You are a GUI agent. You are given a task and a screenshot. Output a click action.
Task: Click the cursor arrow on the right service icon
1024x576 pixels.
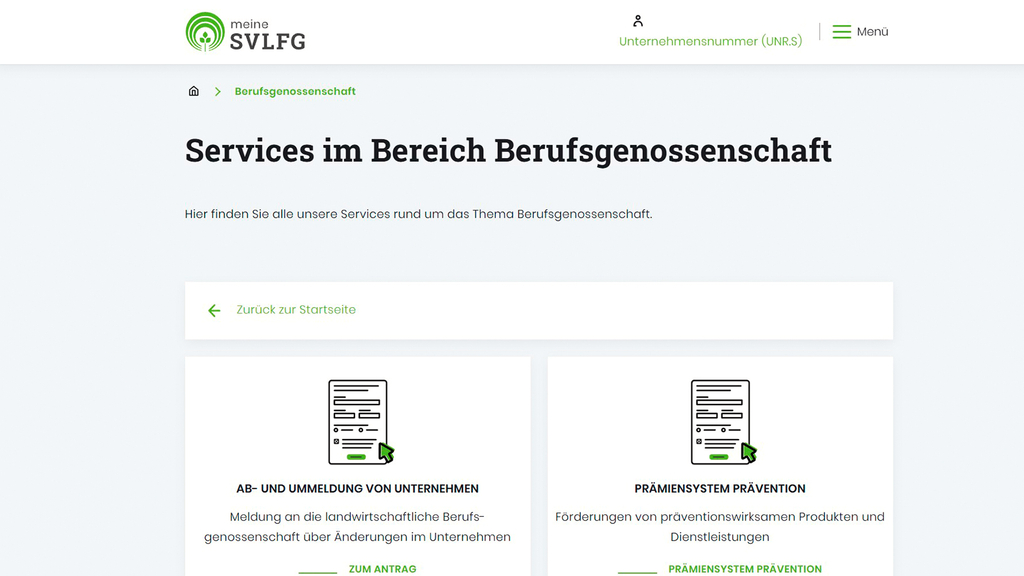(749, 452)
